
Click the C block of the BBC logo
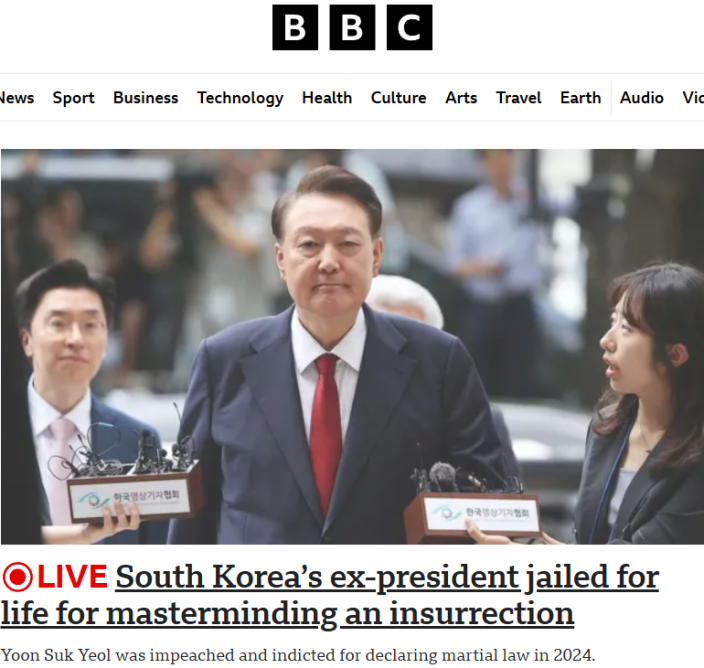coord(409,27)
